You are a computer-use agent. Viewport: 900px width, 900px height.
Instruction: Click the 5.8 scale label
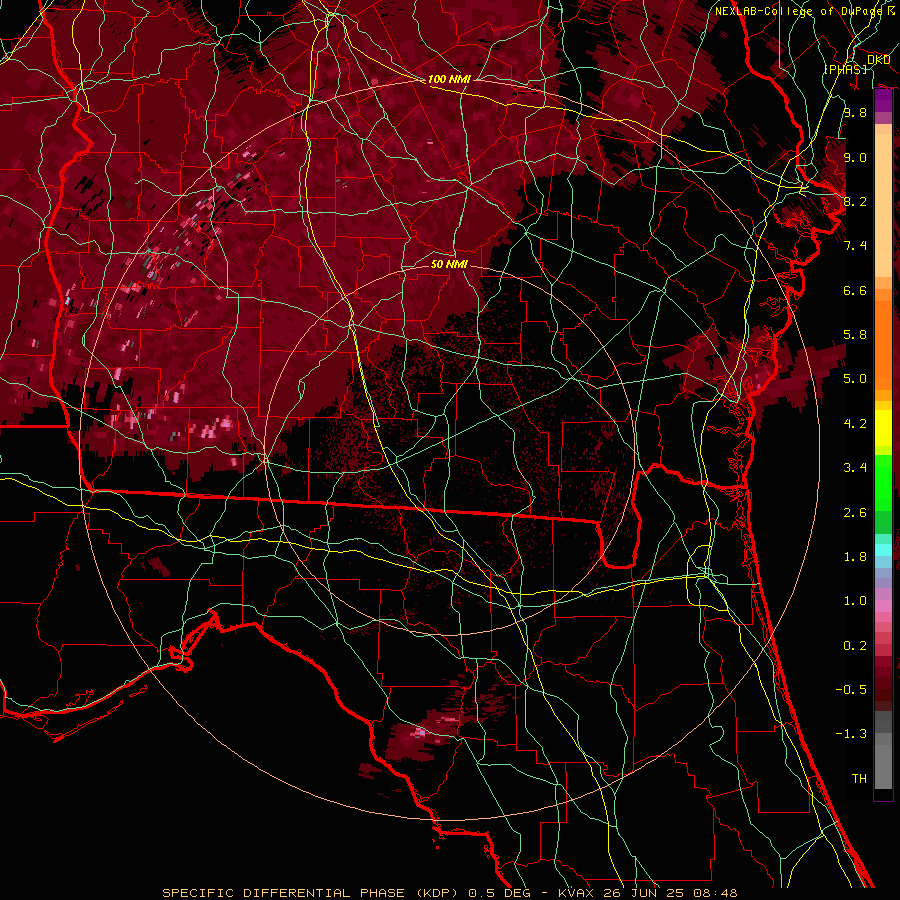(x=855, y=335)
